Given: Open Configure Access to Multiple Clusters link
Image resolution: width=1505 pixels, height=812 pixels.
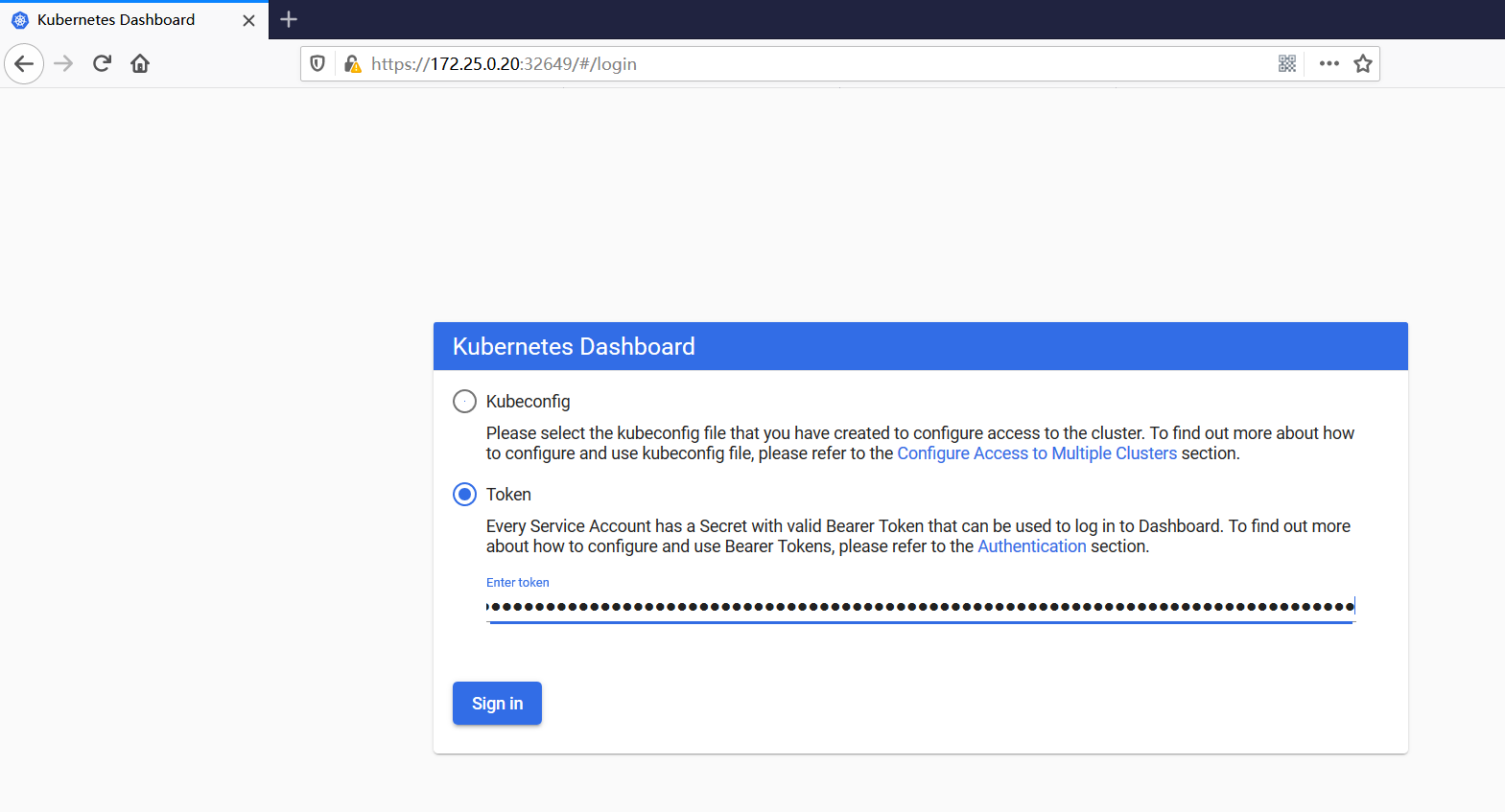Looking at the screenshot, I should (1037, 453).
